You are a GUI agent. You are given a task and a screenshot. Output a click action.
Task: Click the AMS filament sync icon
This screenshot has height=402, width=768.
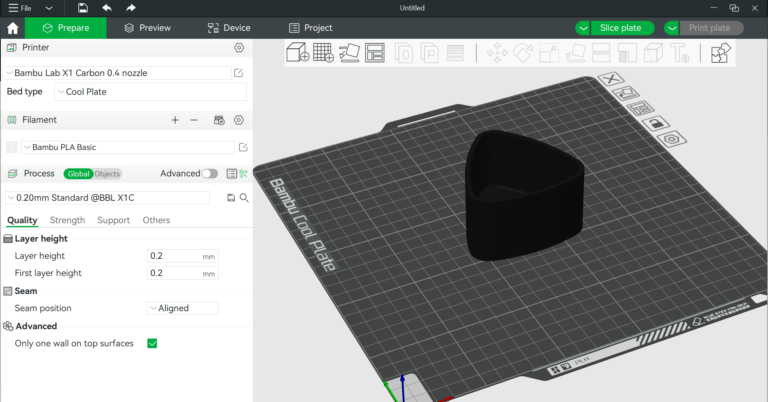tap(219, 120)
